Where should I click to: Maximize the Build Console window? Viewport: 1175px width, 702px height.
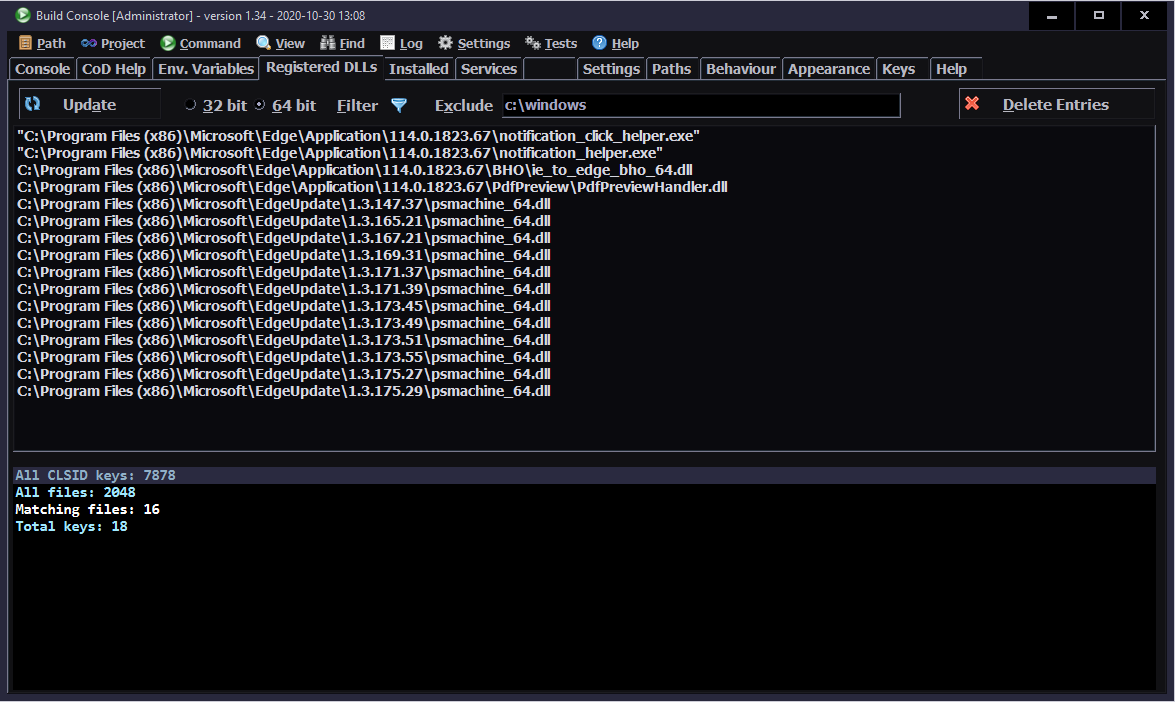tap(1099, 15)
